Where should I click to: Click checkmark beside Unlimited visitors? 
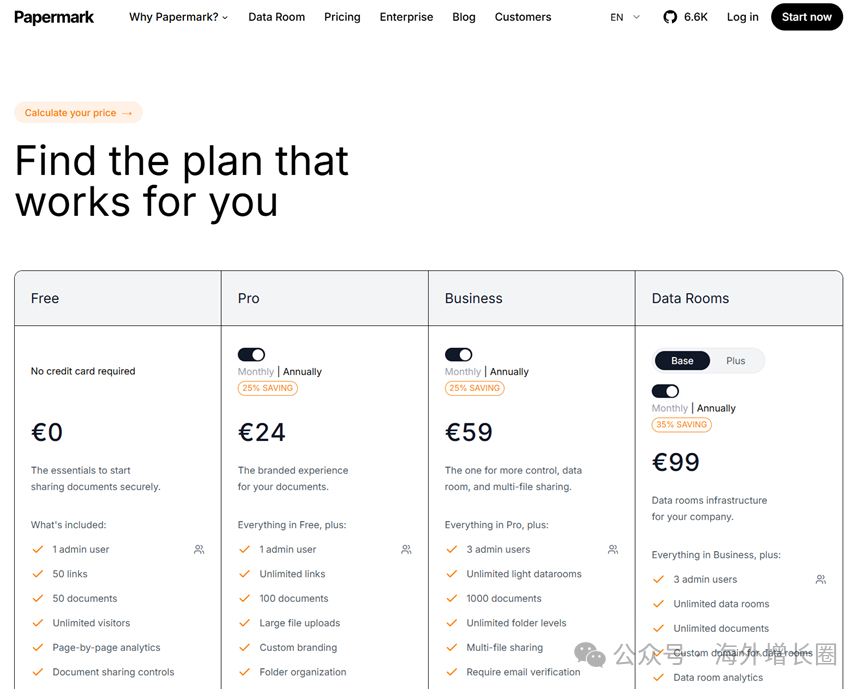[38, 623]
